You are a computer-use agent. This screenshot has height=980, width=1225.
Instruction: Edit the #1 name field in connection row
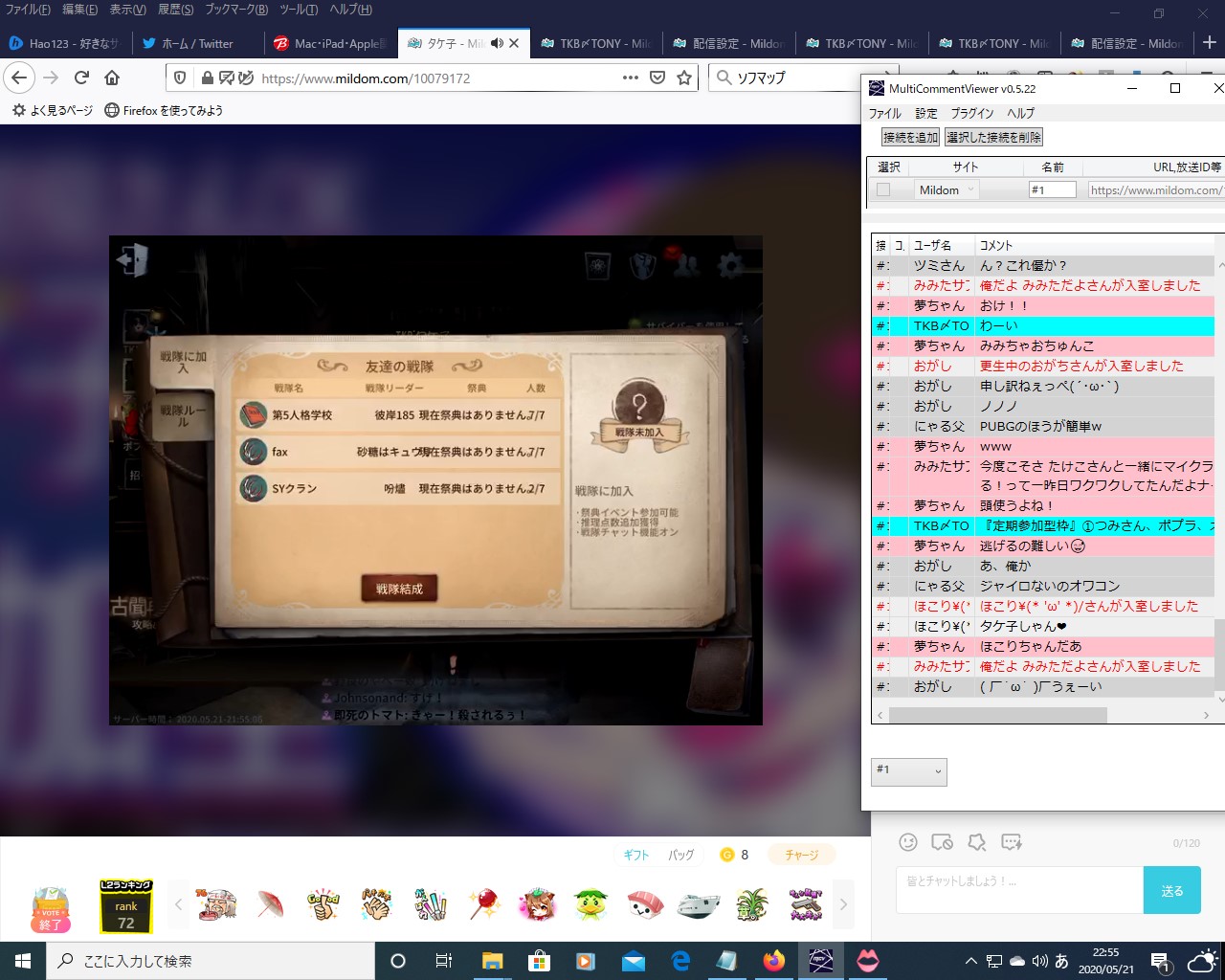1053,189
